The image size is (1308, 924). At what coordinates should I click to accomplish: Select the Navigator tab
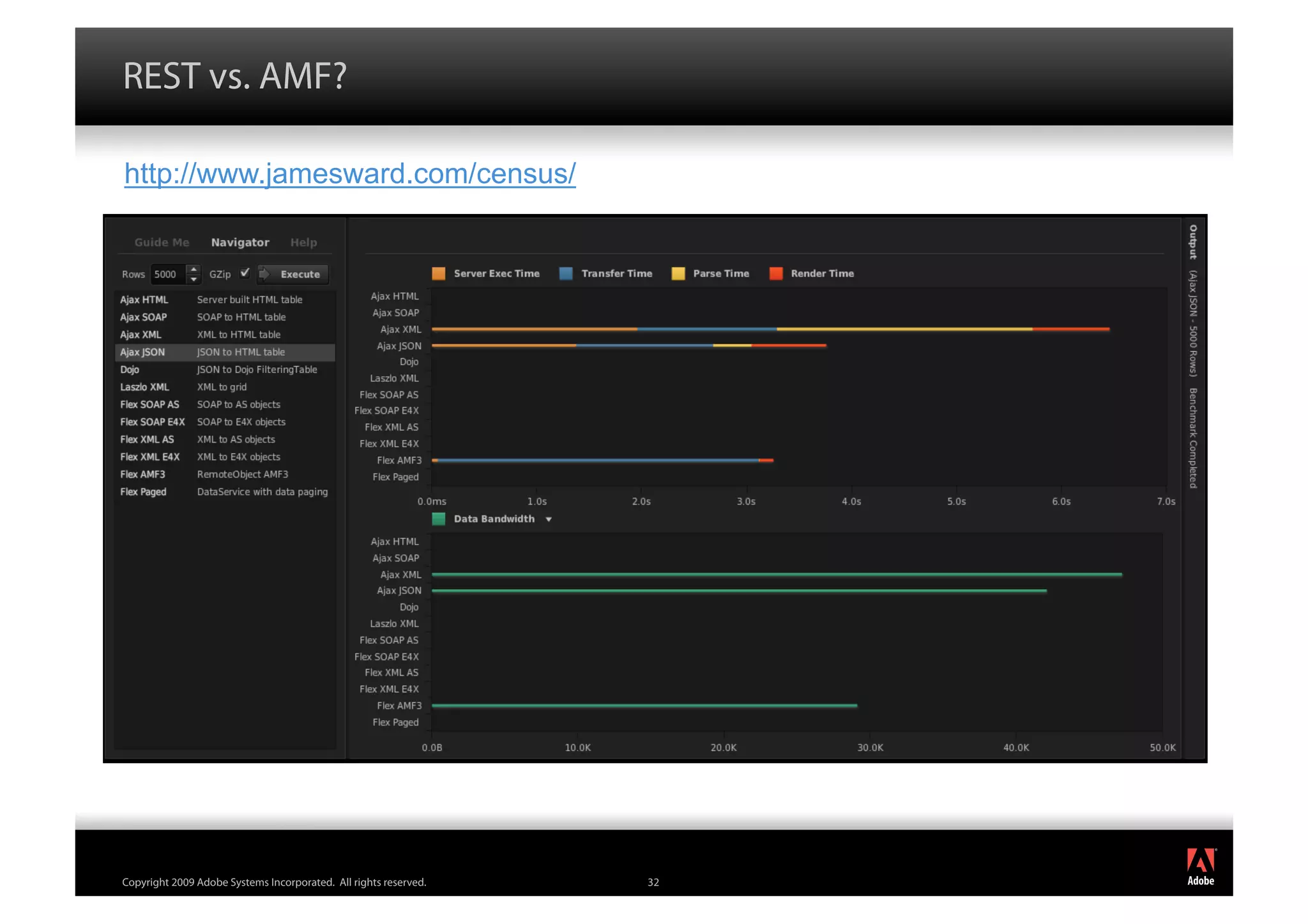pyautogui.click(x=240, y=243)
